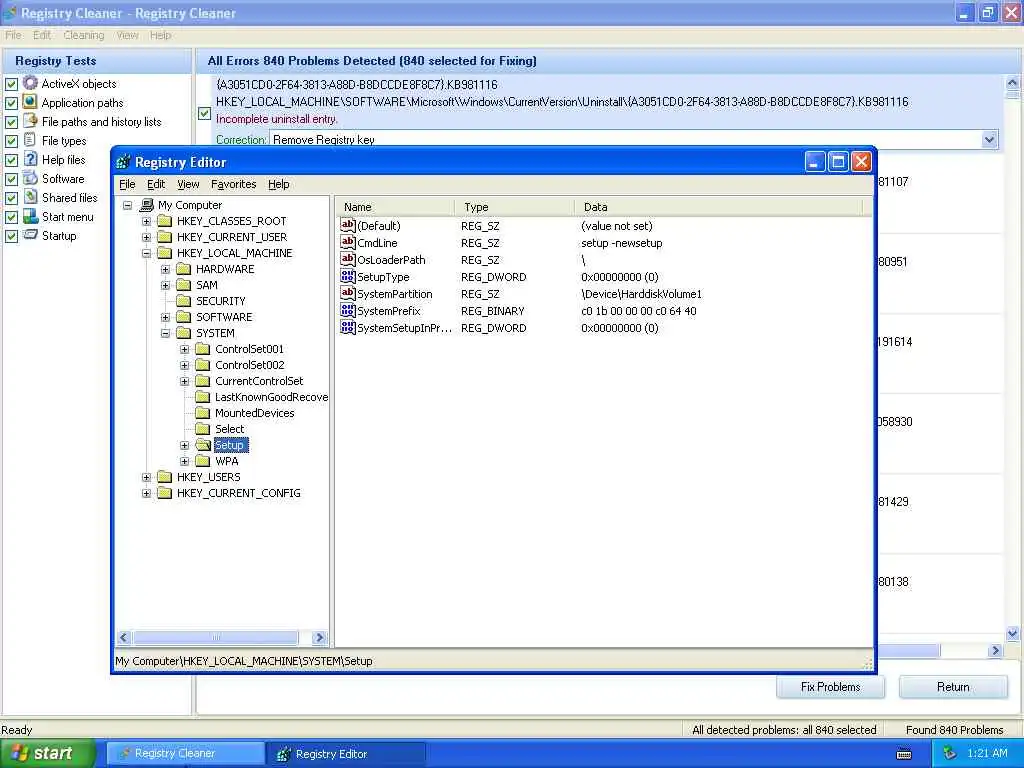Uncheck the ActiveX objects test
The image size is (1024, 768).
pos(11,84)
